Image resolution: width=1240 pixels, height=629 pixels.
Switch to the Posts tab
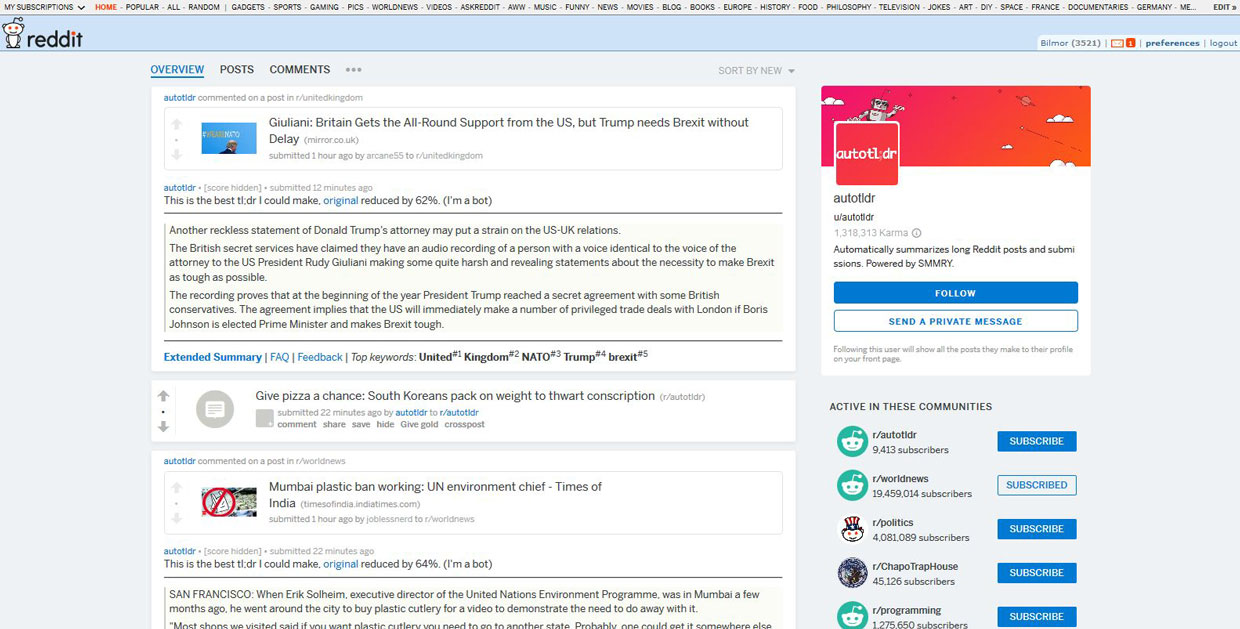pos(237,70)
